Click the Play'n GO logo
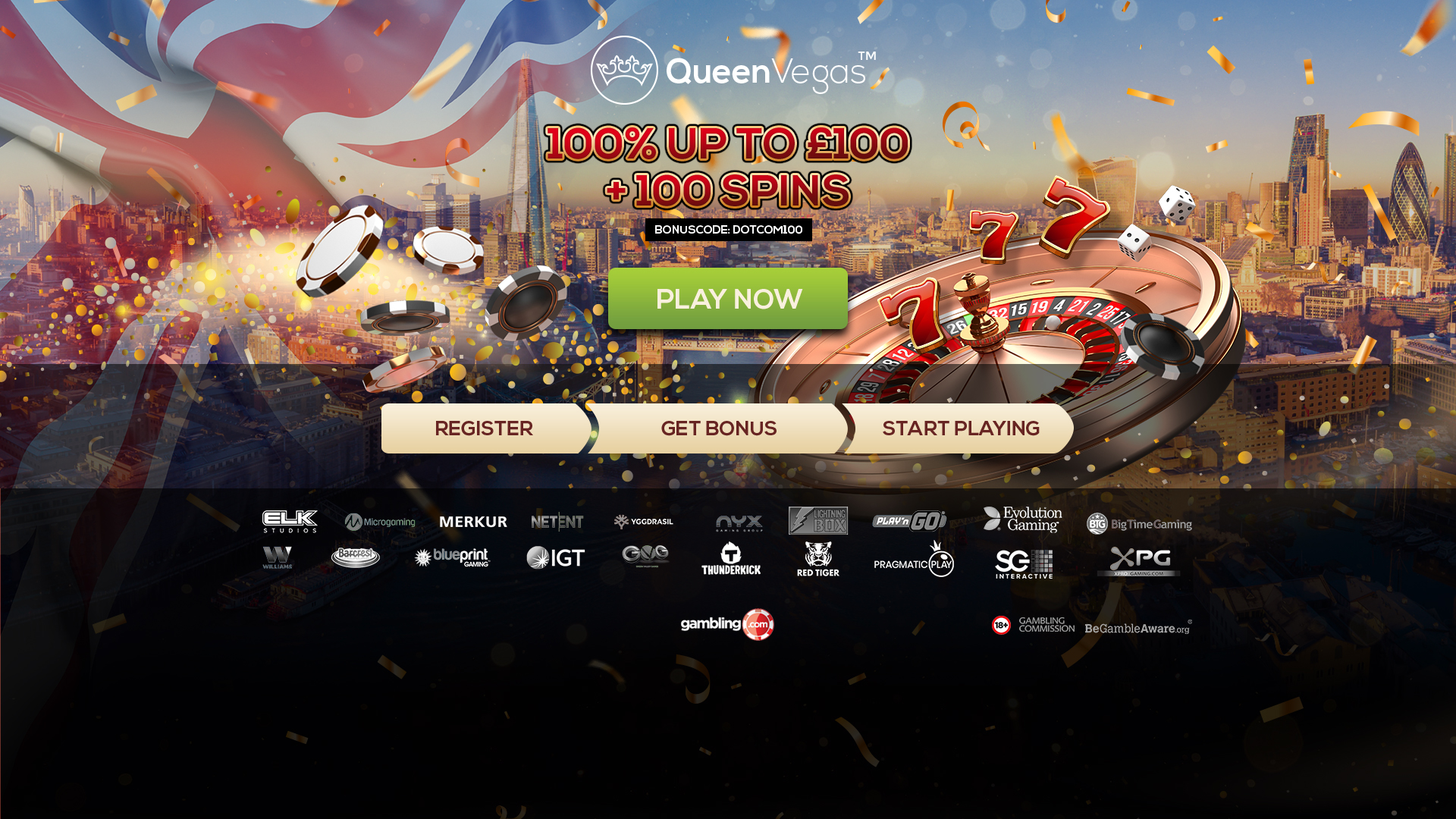The width and height of the screenshot is (1456, 819). point(909,521)
